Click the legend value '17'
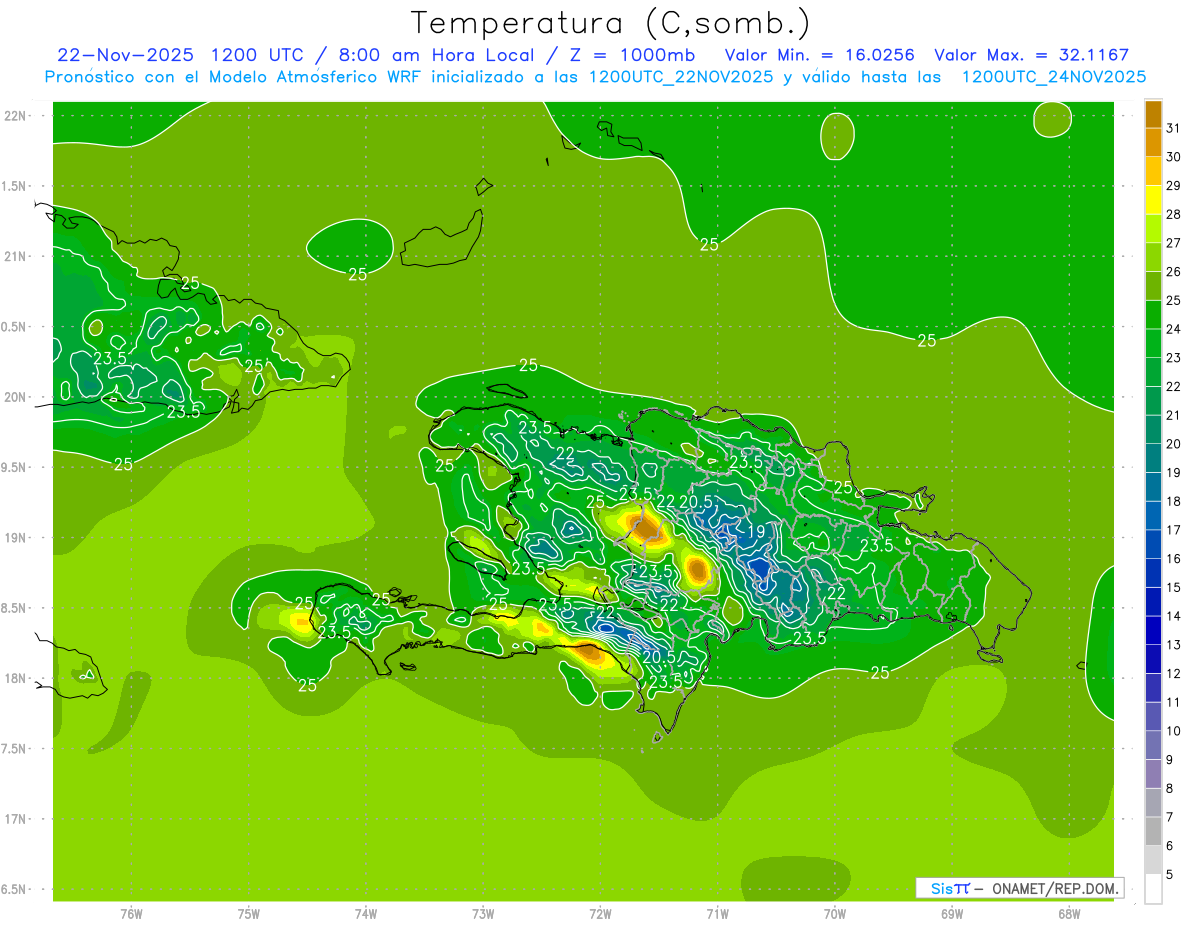The width and height of the screenshot is (1200, 927). click(1174, 530)
